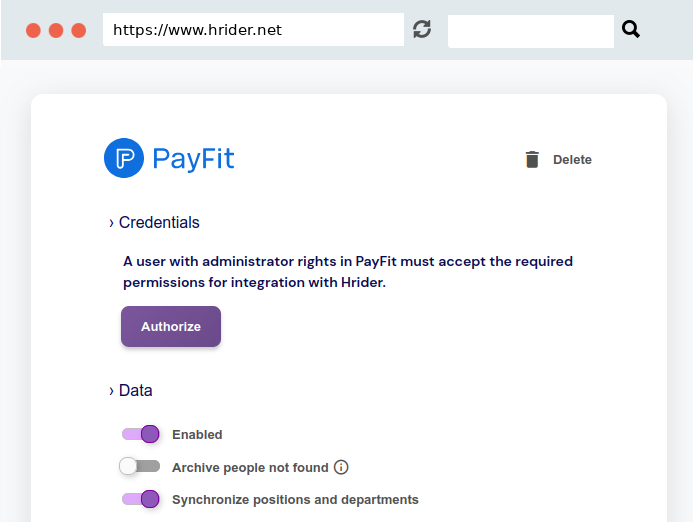Screen dimensions: 693x523
Task: Open info tooltip beside Archive people not found
Action: (x=341, y=467)
